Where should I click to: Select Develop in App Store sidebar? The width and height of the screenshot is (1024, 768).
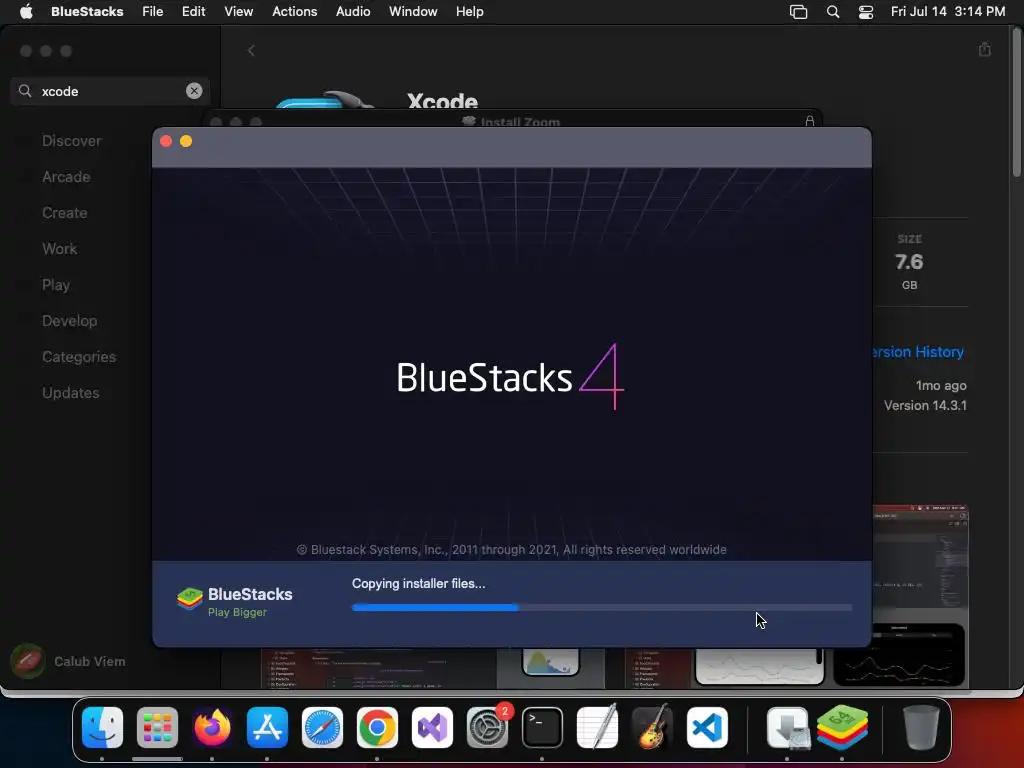click(x=69, y=321)
